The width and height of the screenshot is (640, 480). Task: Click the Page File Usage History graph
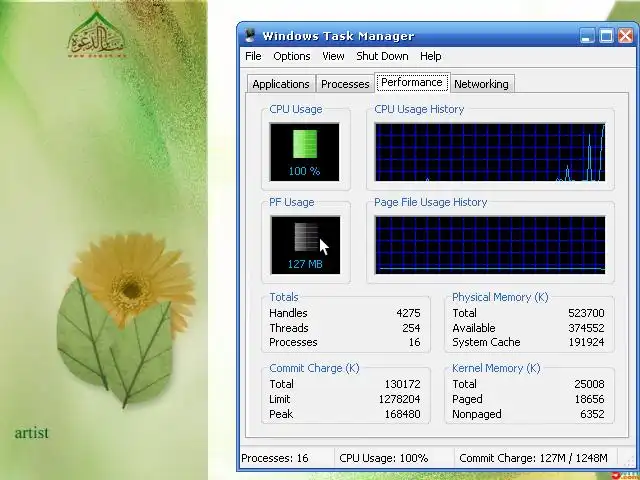(x=490, y=245)
